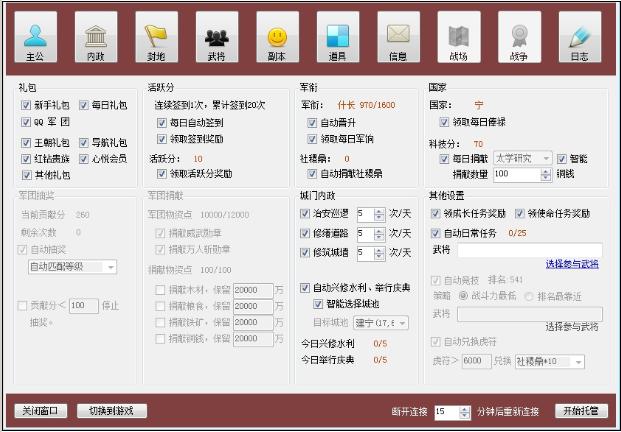The image size is (621, 432).
Task: Open the 信息 envelope icon
Action: pos(398,39)
